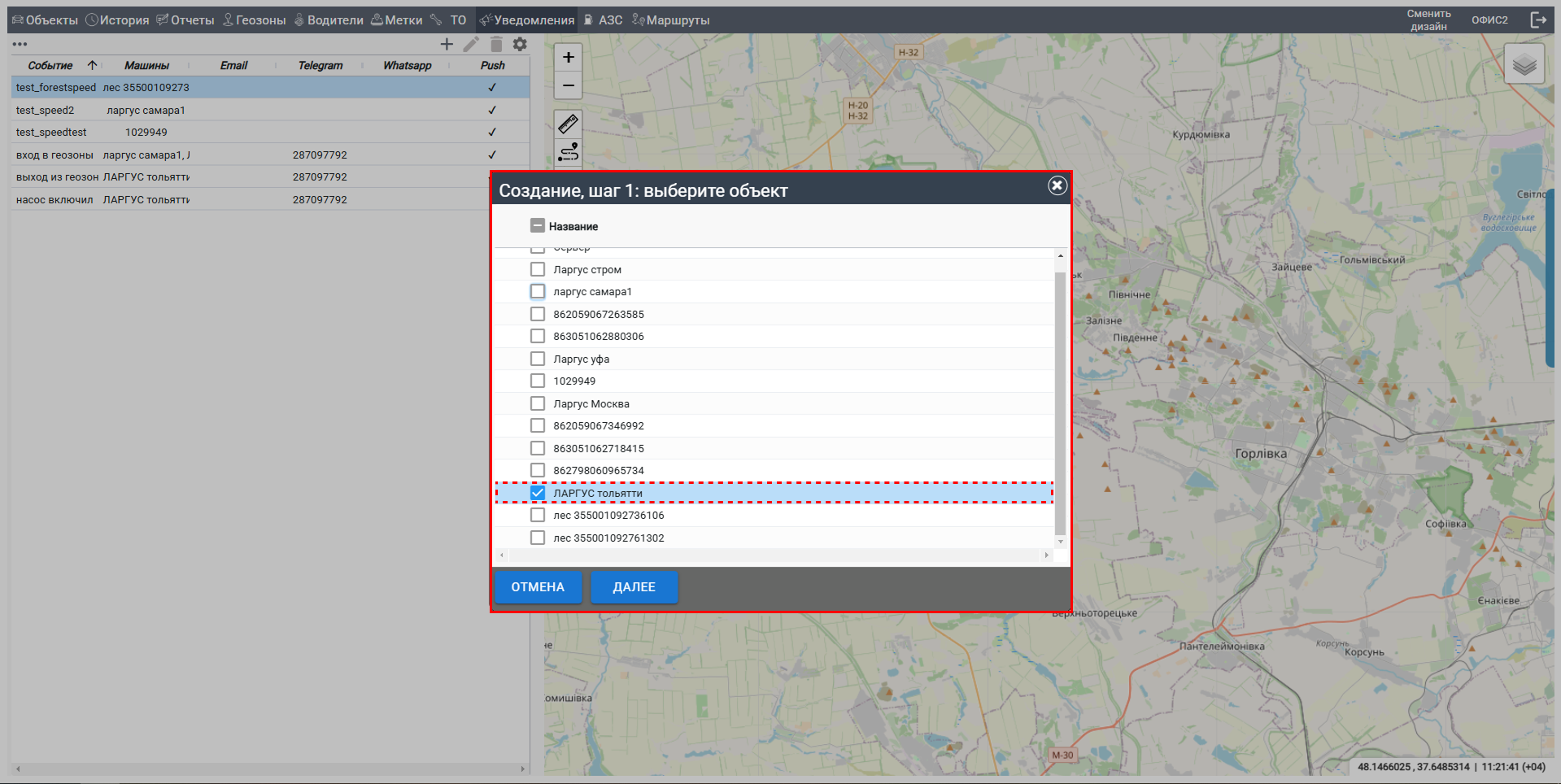
Task: Toggle the Название select-all checkbox
Action: 537,226
